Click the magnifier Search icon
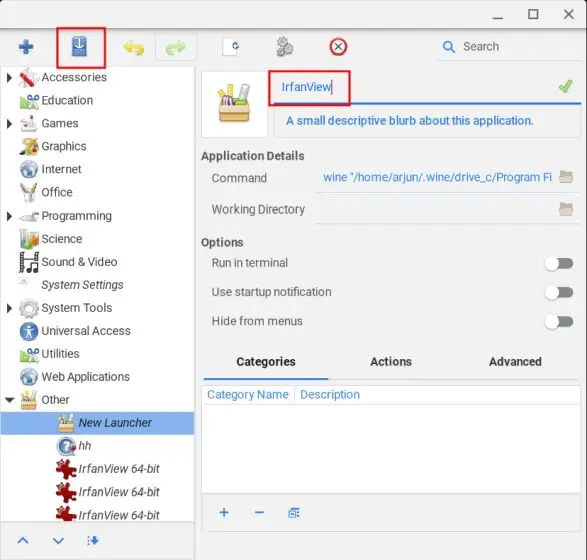Viewport: 587px width, 560px height. [448, 47]
